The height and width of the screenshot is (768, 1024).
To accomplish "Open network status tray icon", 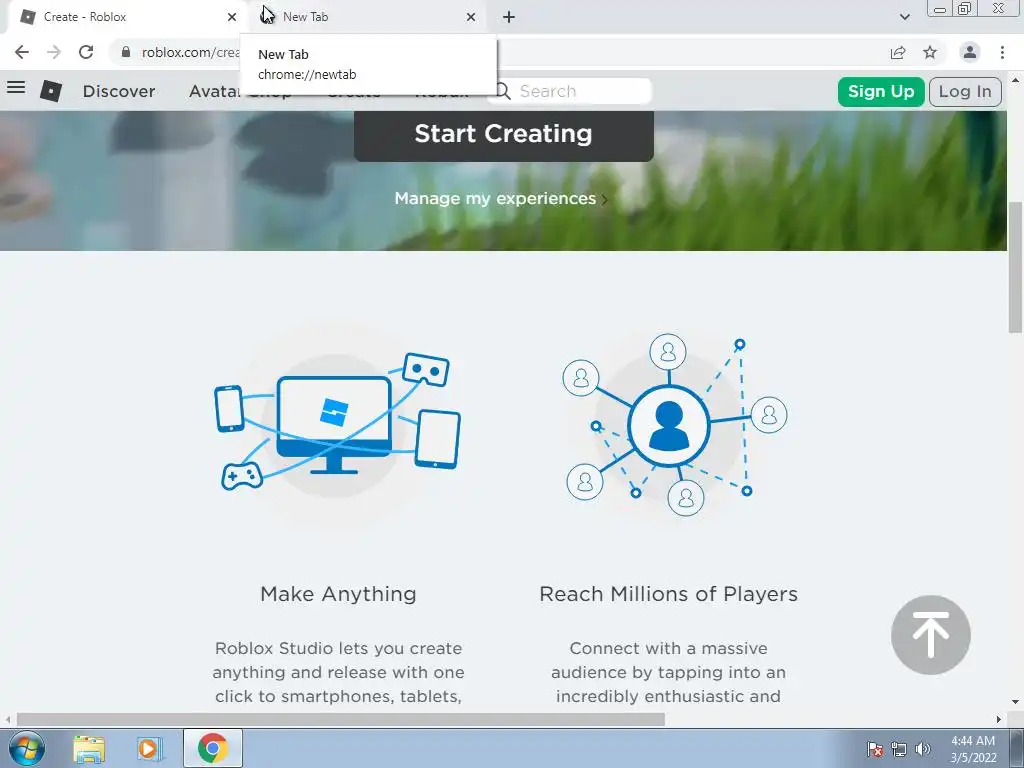I will click(x=899, y=749).
